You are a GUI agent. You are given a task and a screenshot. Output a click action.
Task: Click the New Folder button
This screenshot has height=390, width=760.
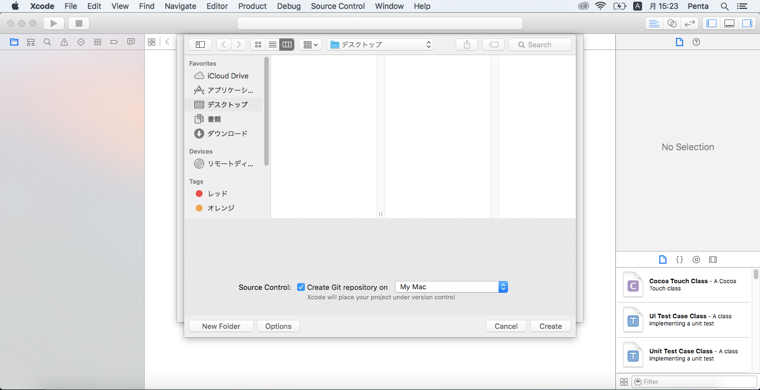pyautogui.click(x=221, y=326)
